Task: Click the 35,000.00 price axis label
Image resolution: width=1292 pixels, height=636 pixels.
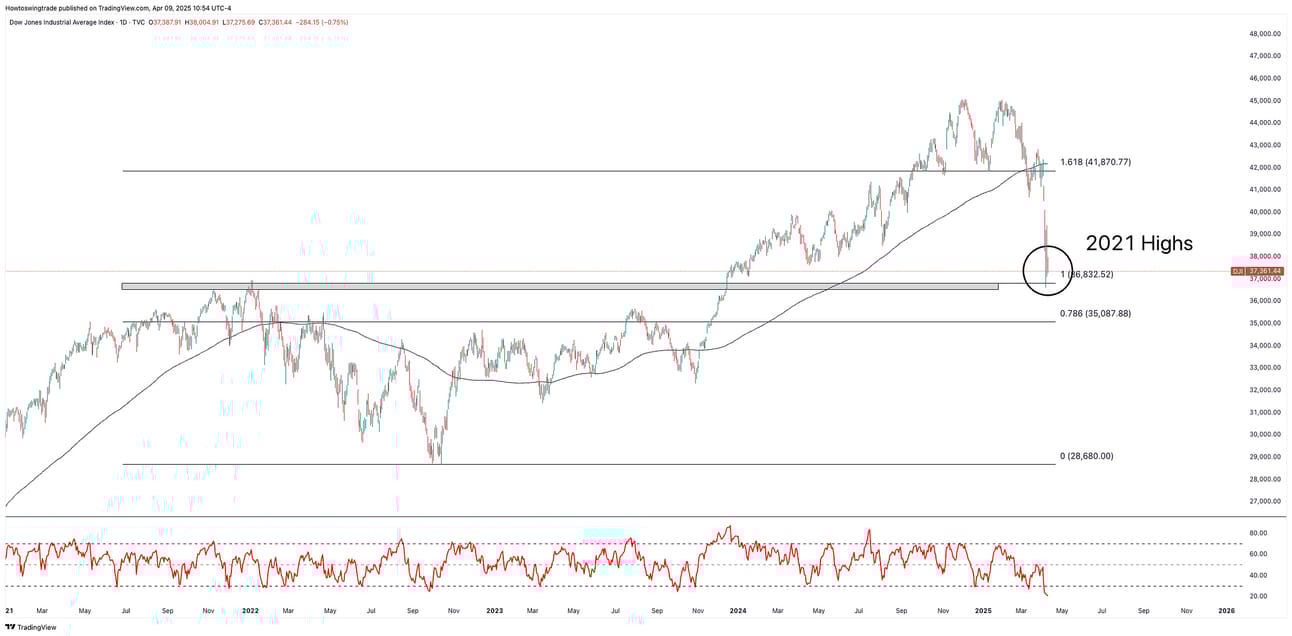Action: click(x=1265, y=323)
